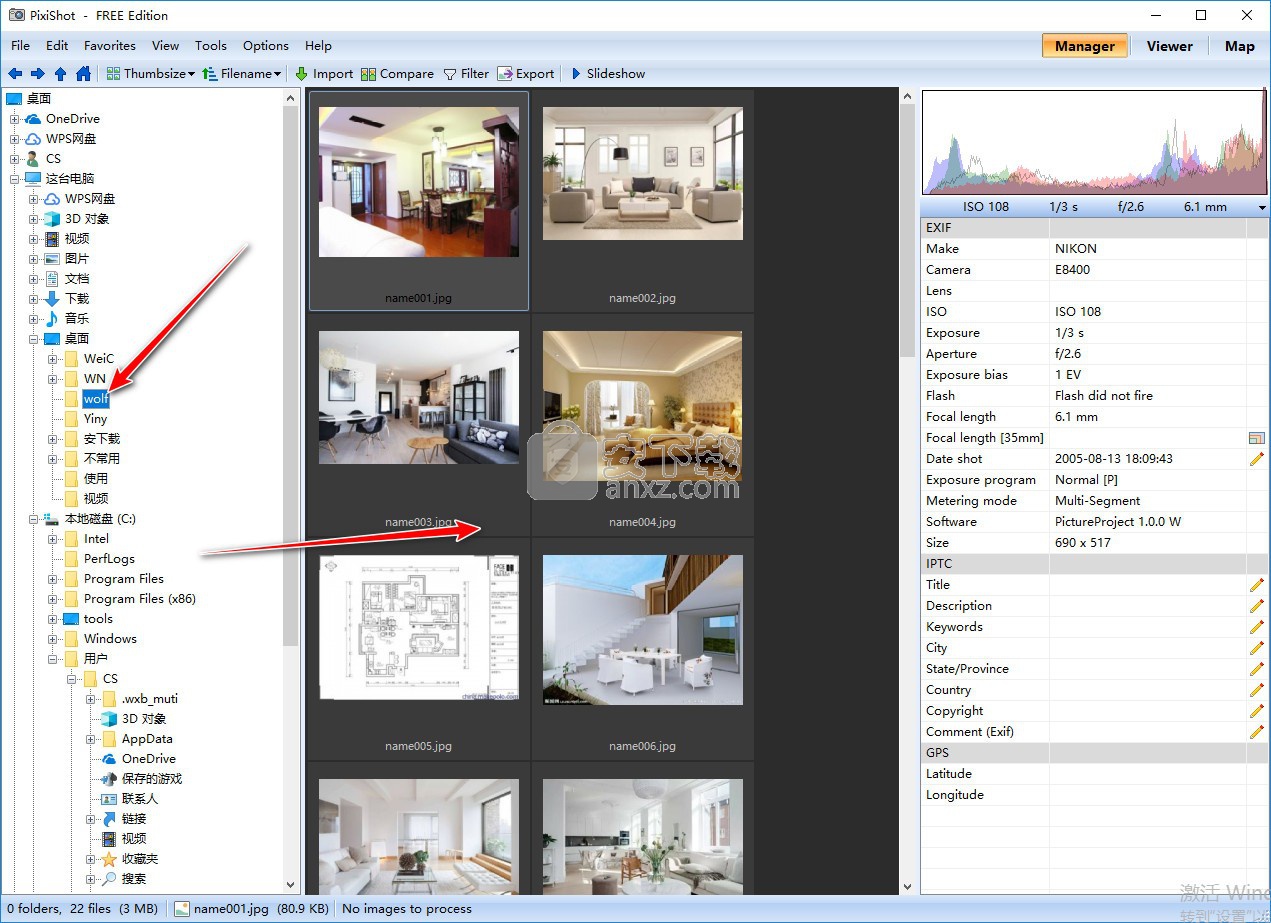Click the 音乐 music note icon
Screen dimensions: 1271x923
click(52, 319)
